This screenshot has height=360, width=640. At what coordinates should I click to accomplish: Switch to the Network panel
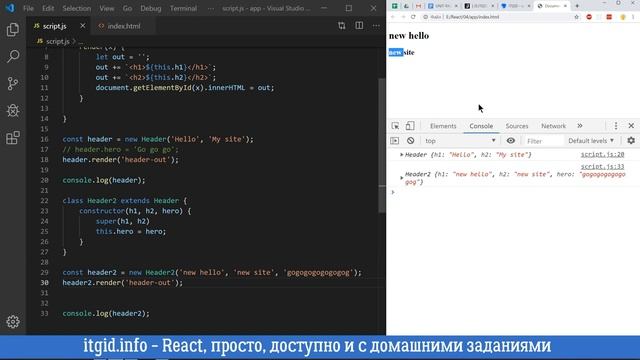[x=553, y=126]
